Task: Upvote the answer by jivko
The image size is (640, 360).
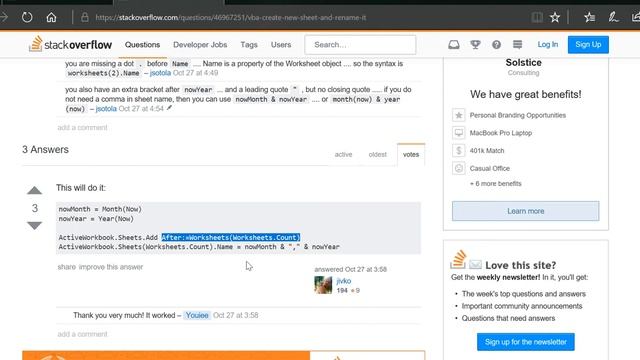Action: point(35,190)
